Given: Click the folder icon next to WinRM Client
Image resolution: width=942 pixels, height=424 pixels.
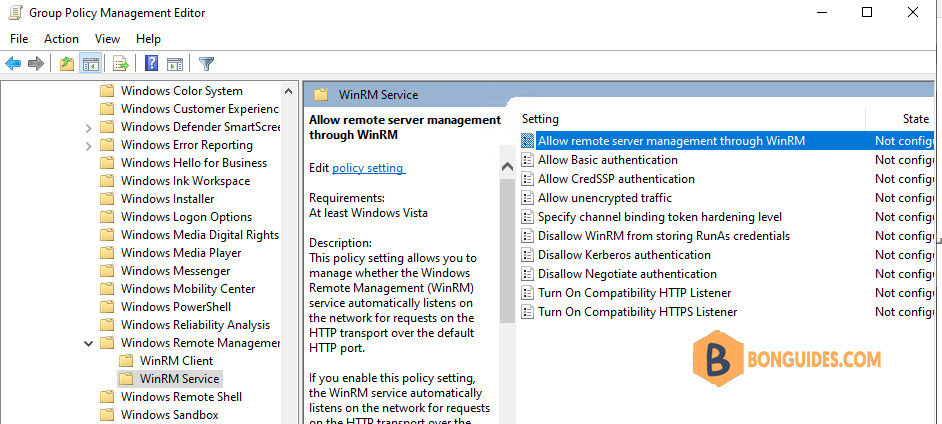Looking at the screenshot, I should 126,361.
